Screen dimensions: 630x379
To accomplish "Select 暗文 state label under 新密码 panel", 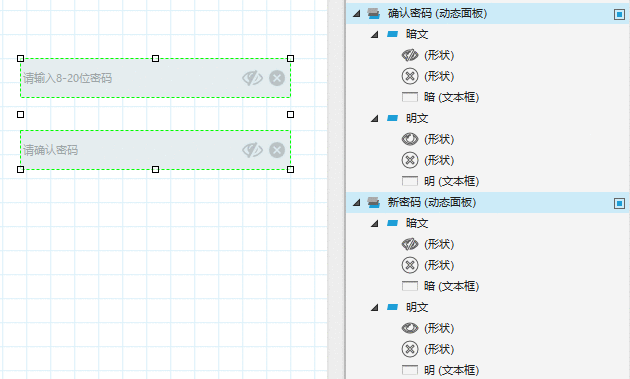I will 417,223.
